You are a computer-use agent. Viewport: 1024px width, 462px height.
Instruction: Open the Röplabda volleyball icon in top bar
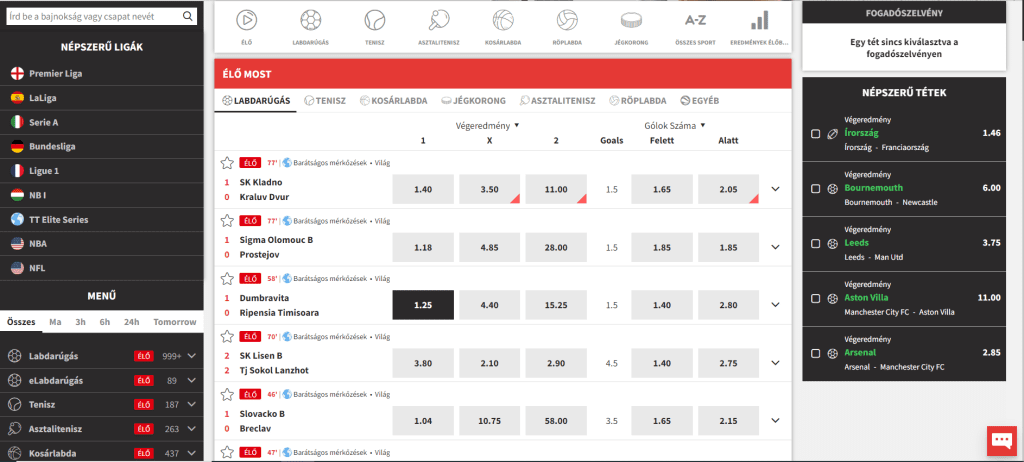pyautogui.click(x=567, y=21)
